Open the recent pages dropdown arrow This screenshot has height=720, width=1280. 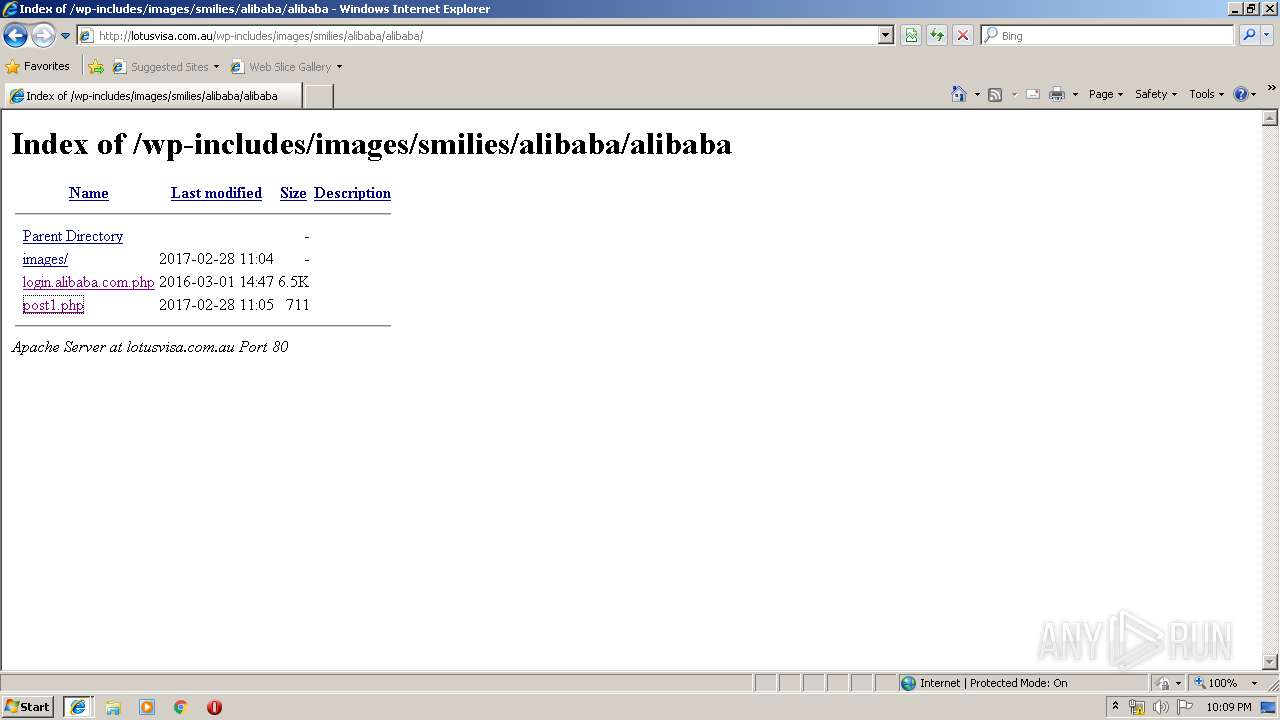pyautogui.click(x=65, y=36)
